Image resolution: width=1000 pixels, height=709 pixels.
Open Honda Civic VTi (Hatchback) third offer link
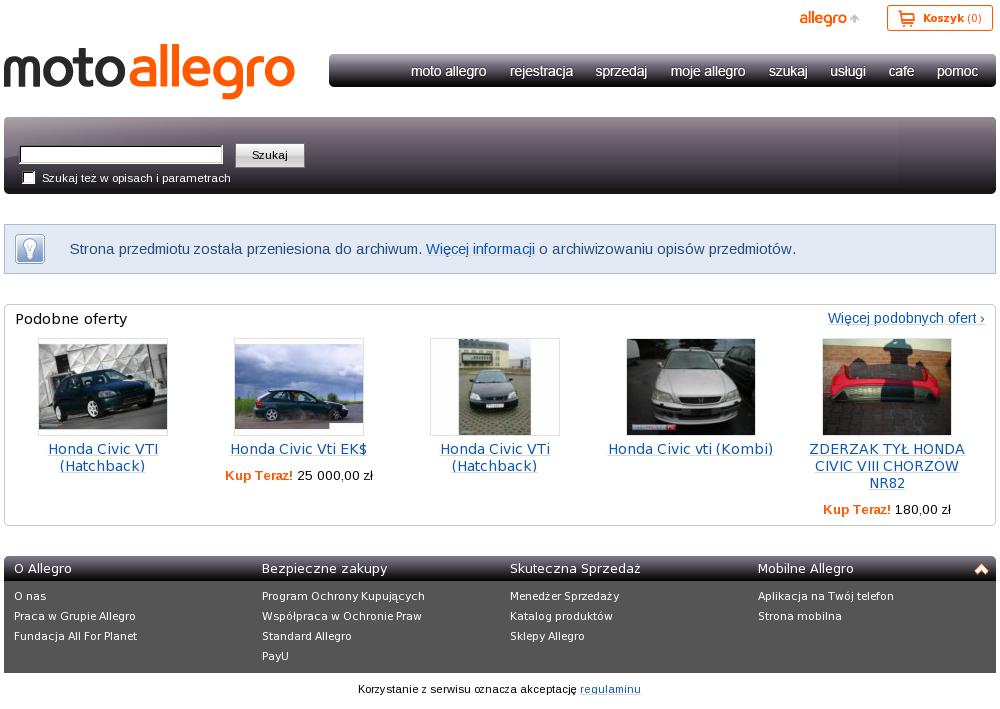(495, 458)
